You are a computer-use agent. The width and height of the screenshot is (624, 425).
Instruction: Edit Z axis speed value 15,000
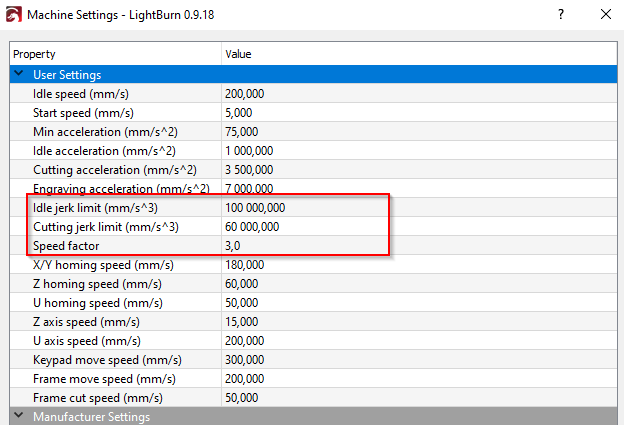click(242, 322)
